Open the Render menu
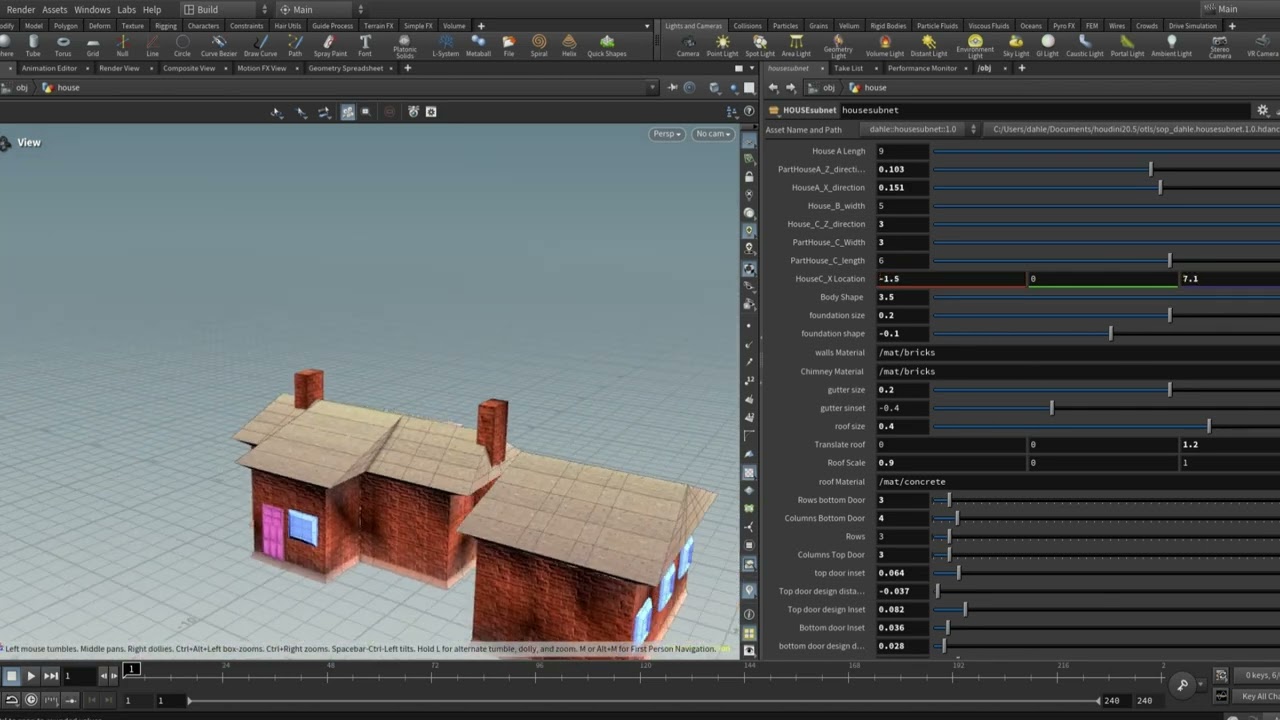This screenshot has height=720, width=1280. [21, 9]
